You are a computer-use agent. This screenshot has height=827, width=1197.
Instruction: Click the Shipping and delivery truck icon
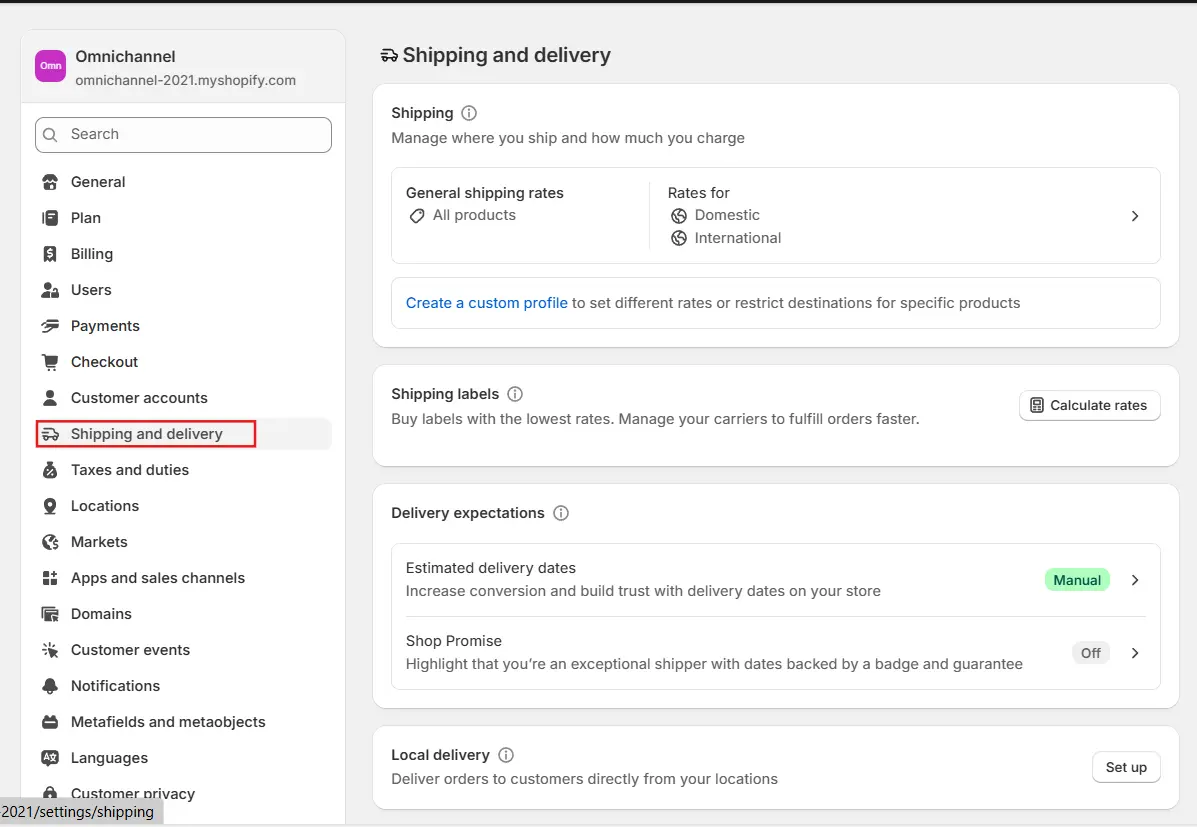[x=51, y=433]
